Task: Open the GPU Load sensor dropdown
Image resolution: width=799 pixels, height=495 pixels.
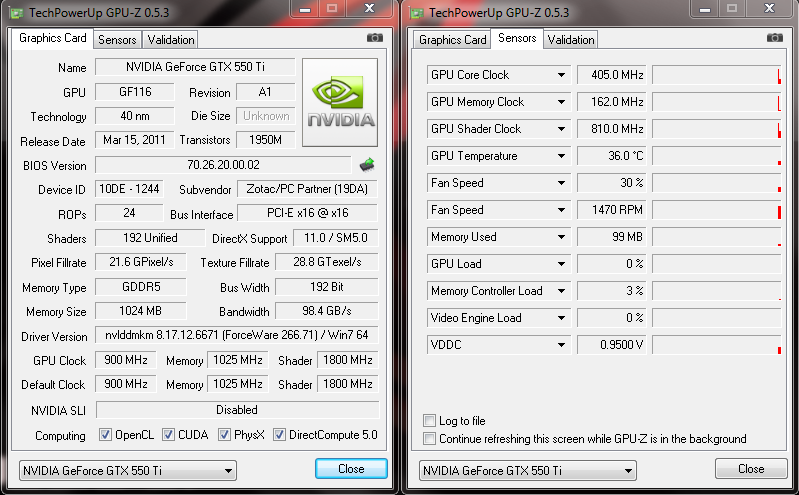Action: pyautogui.click(x=561, y=264)
